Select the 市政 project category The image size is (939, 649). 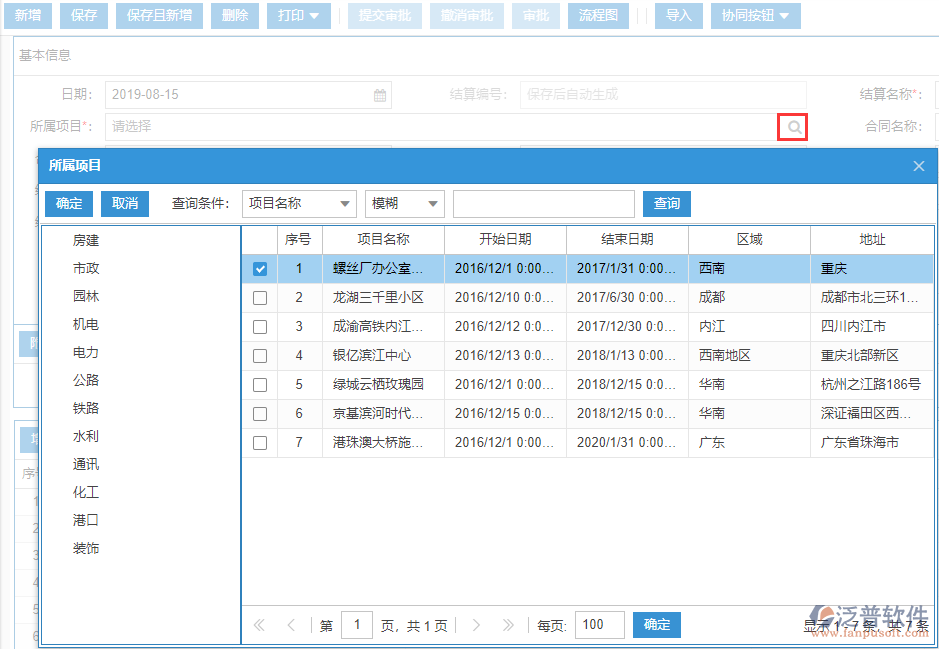click(88, 267)
